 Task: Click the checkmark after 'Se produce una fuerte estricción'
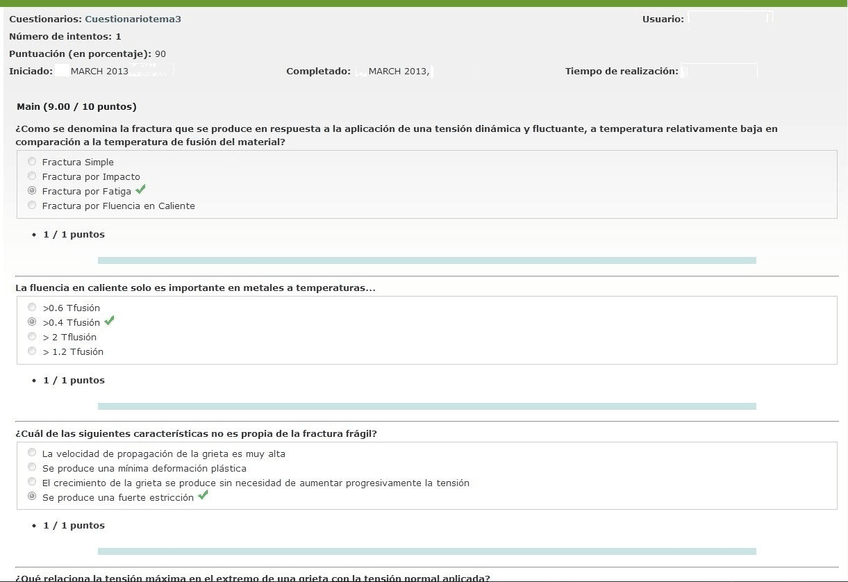click(203, 495)
